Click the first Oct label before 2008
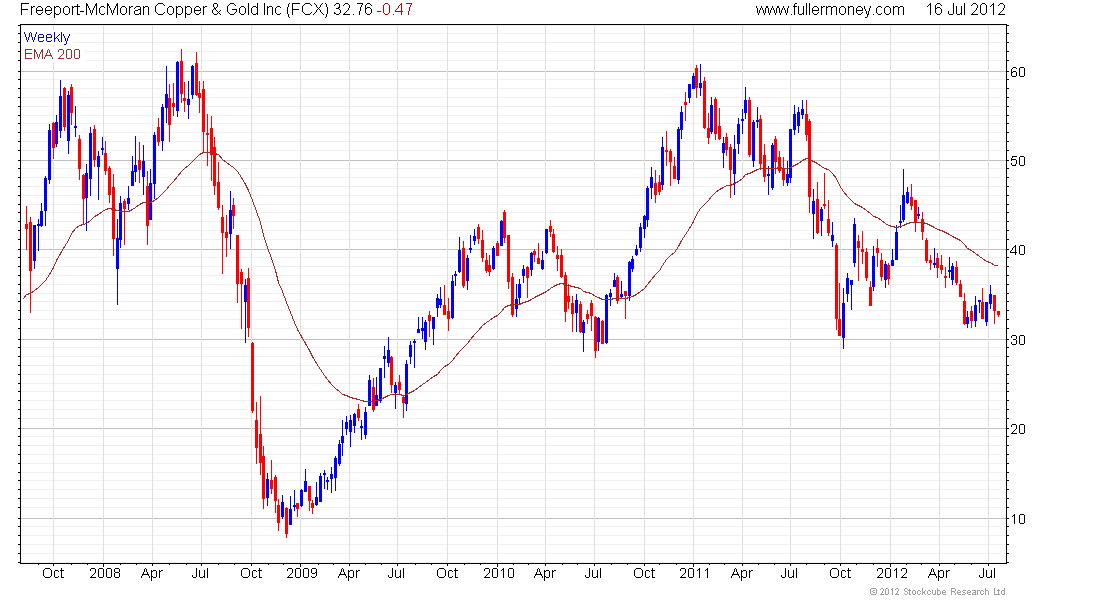This screenshot has height=600, width=1100. pos(53,573)
